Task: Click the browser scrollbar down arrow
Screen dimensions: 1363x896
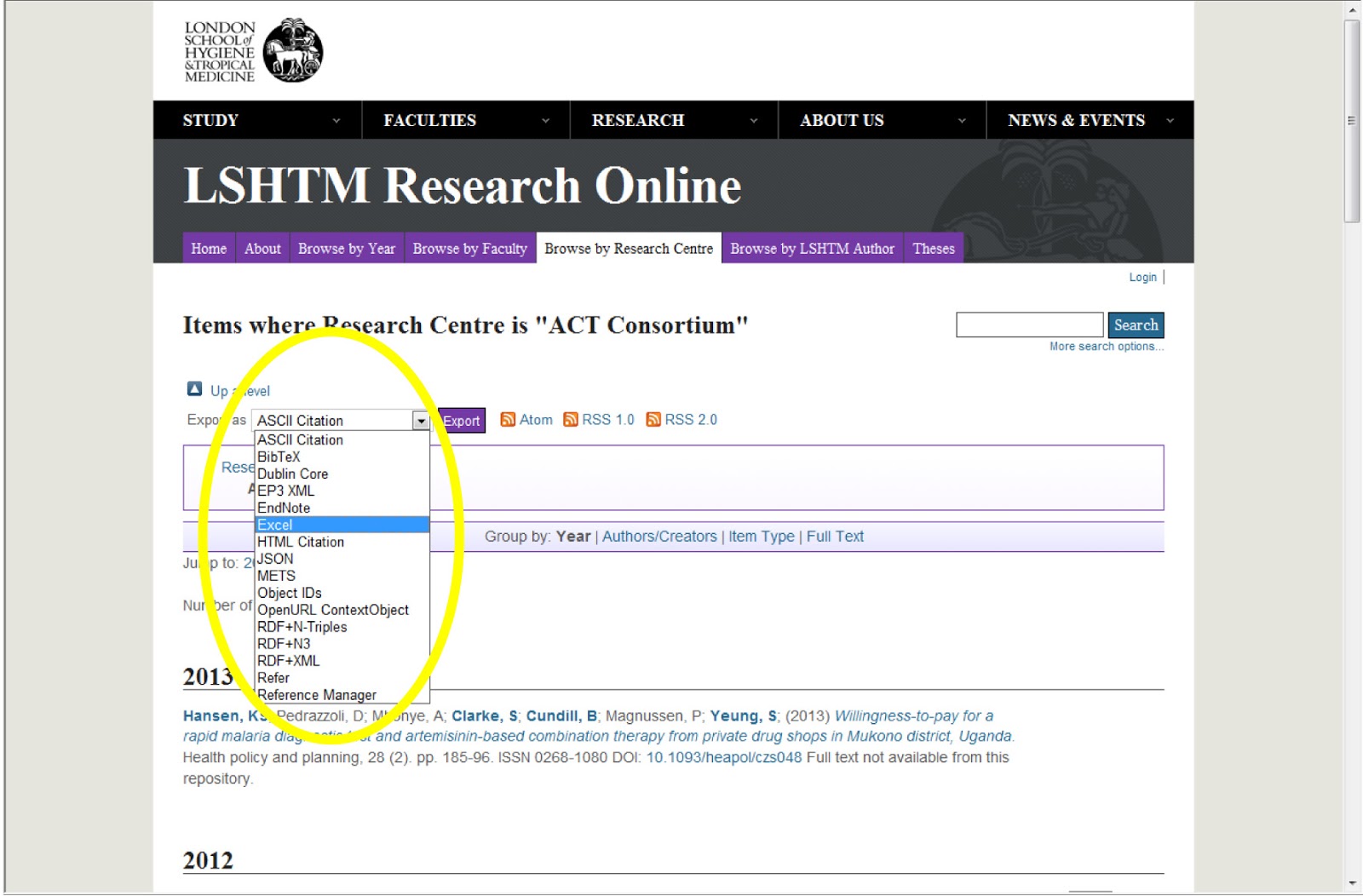Action: pos(1352,884)
